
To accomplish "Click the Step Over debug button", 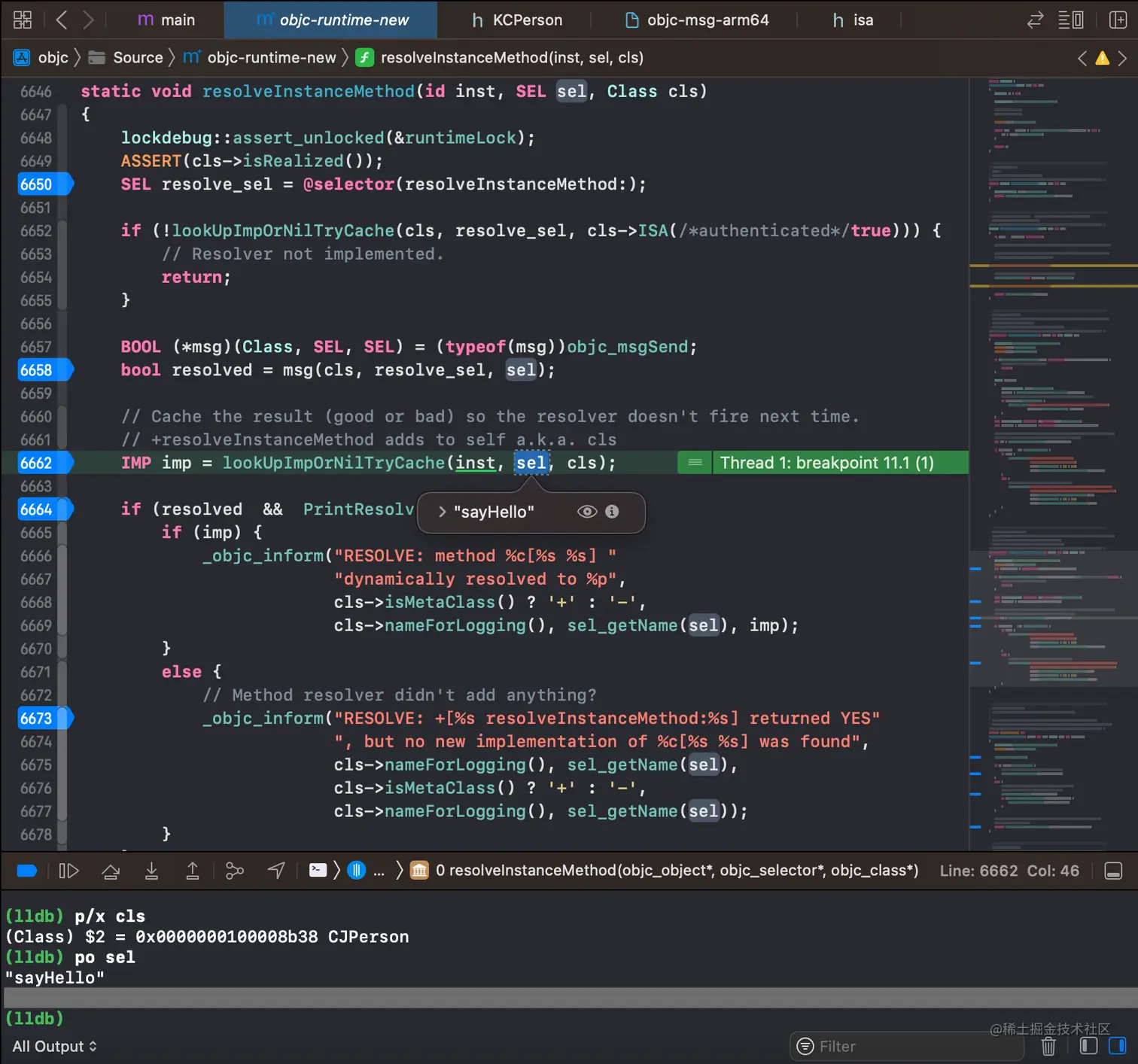I will point(111,871).
